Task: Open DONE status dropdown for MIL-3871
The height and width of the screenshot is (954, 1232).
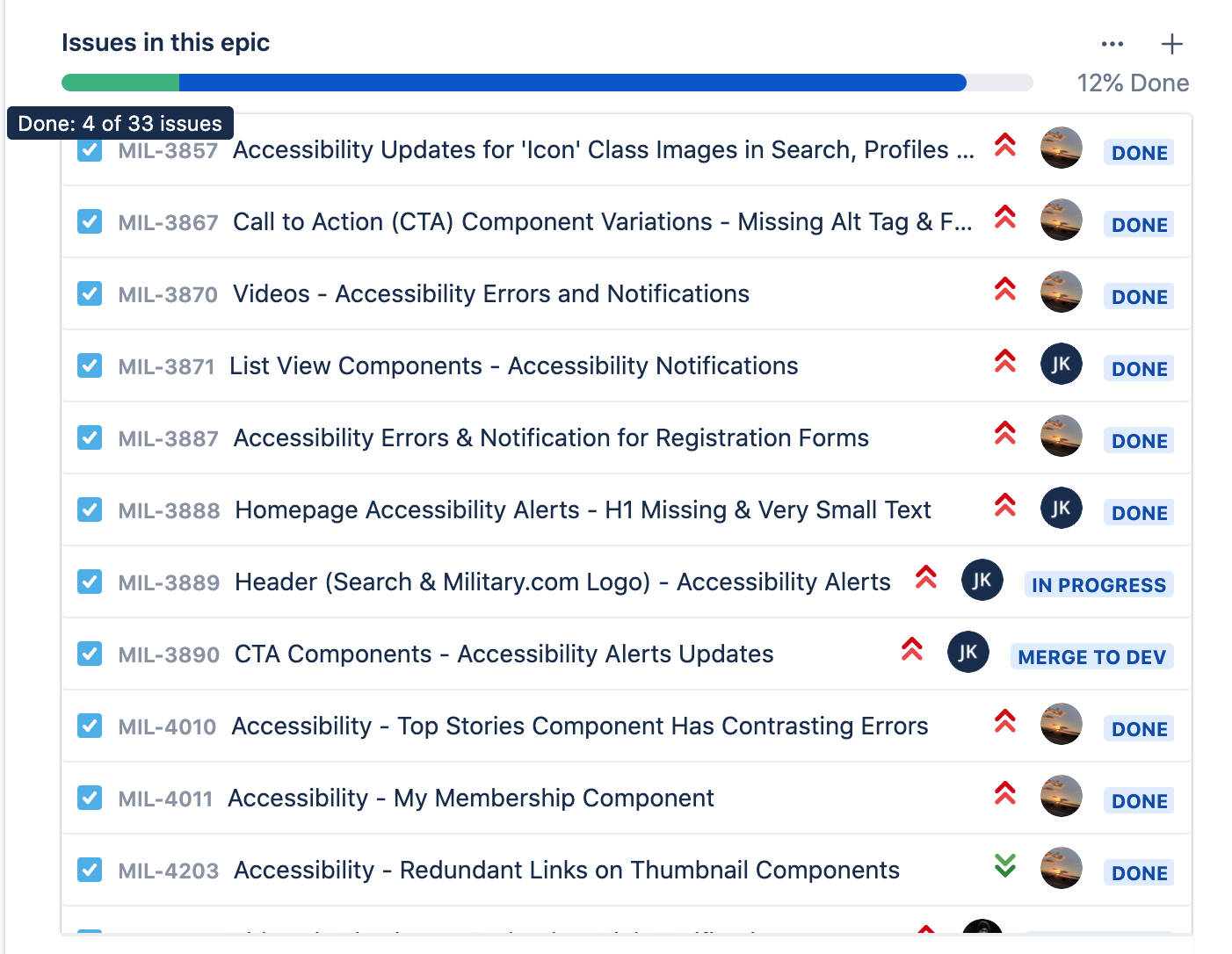Action: tap(1140, 369)
